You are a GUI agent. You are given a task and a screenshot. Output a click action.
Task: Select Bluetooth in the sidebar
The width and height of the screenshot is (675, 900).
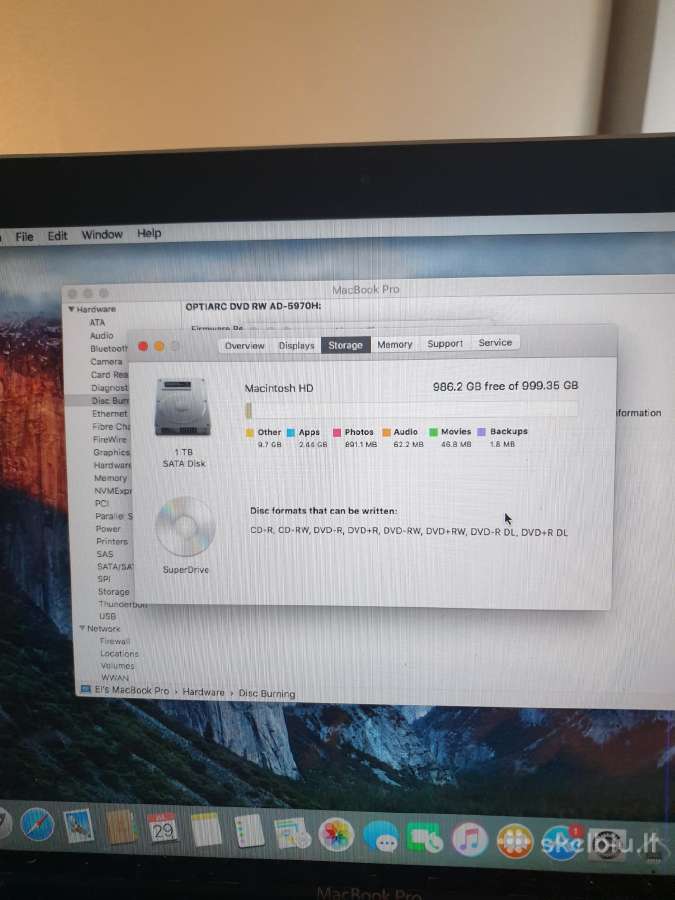click(x=108, y=348)
